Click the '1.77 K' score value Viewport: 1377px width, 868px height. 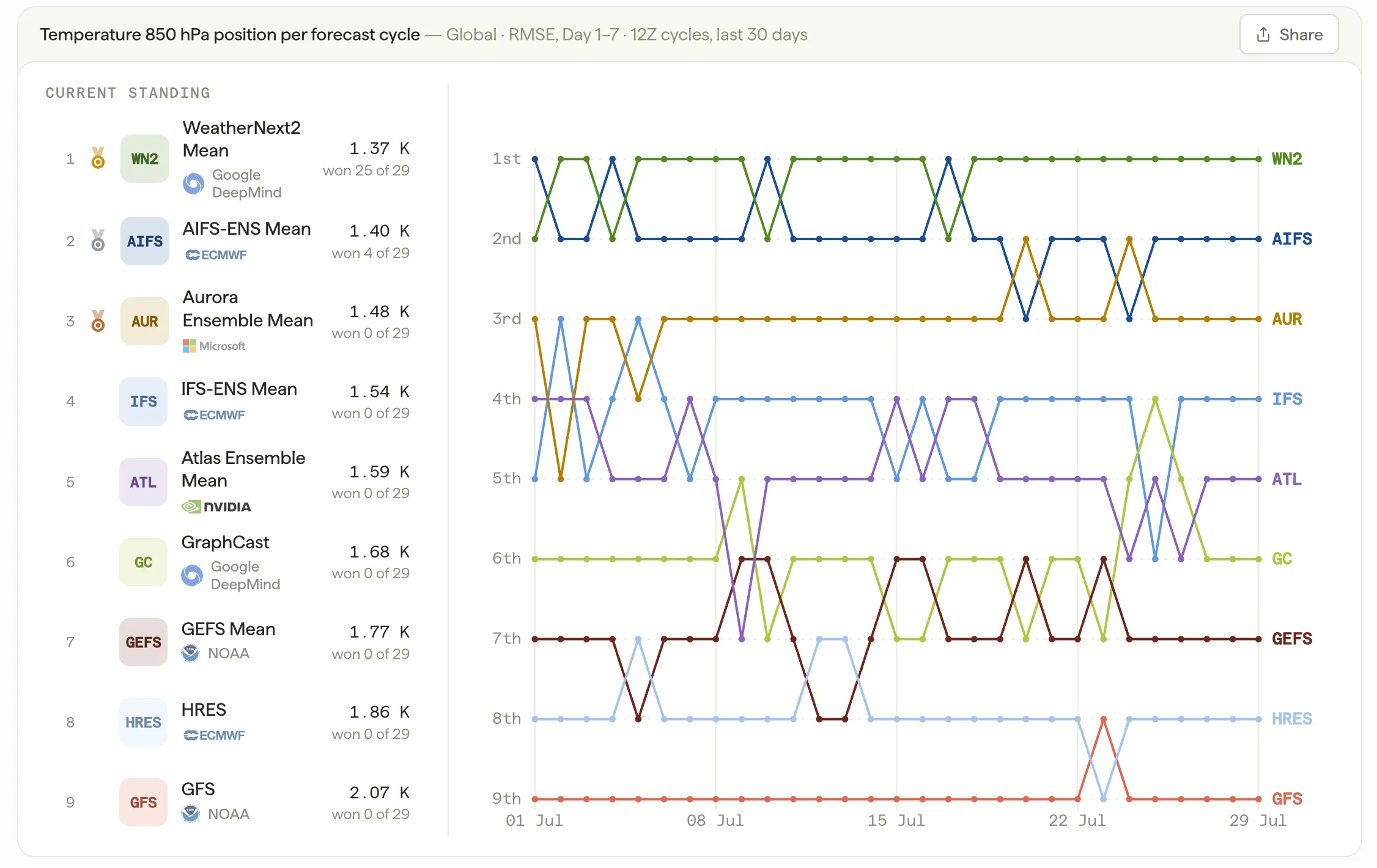pos(379,632)
